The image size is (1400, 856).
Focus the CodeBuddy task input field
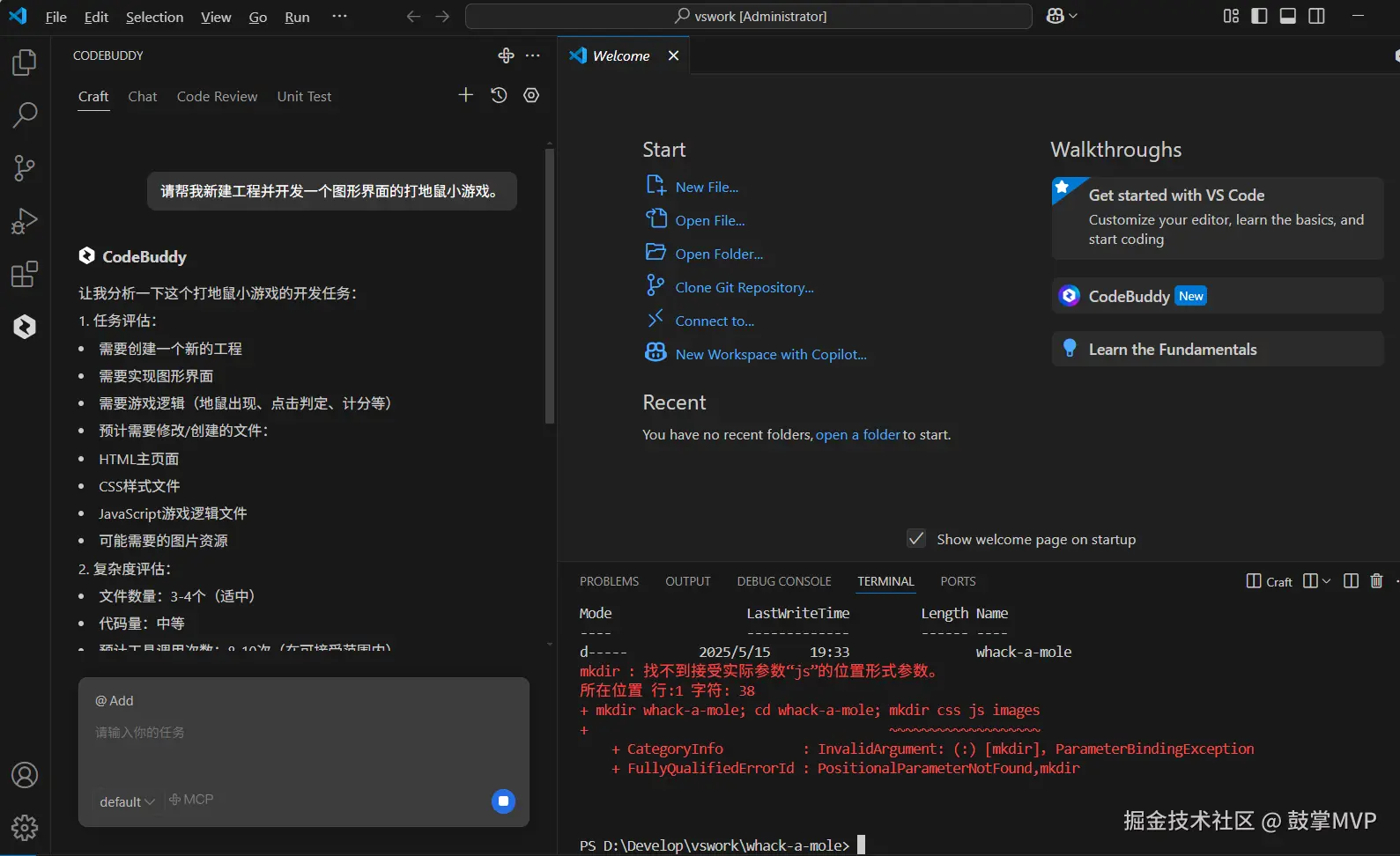[x=303, y=733]
